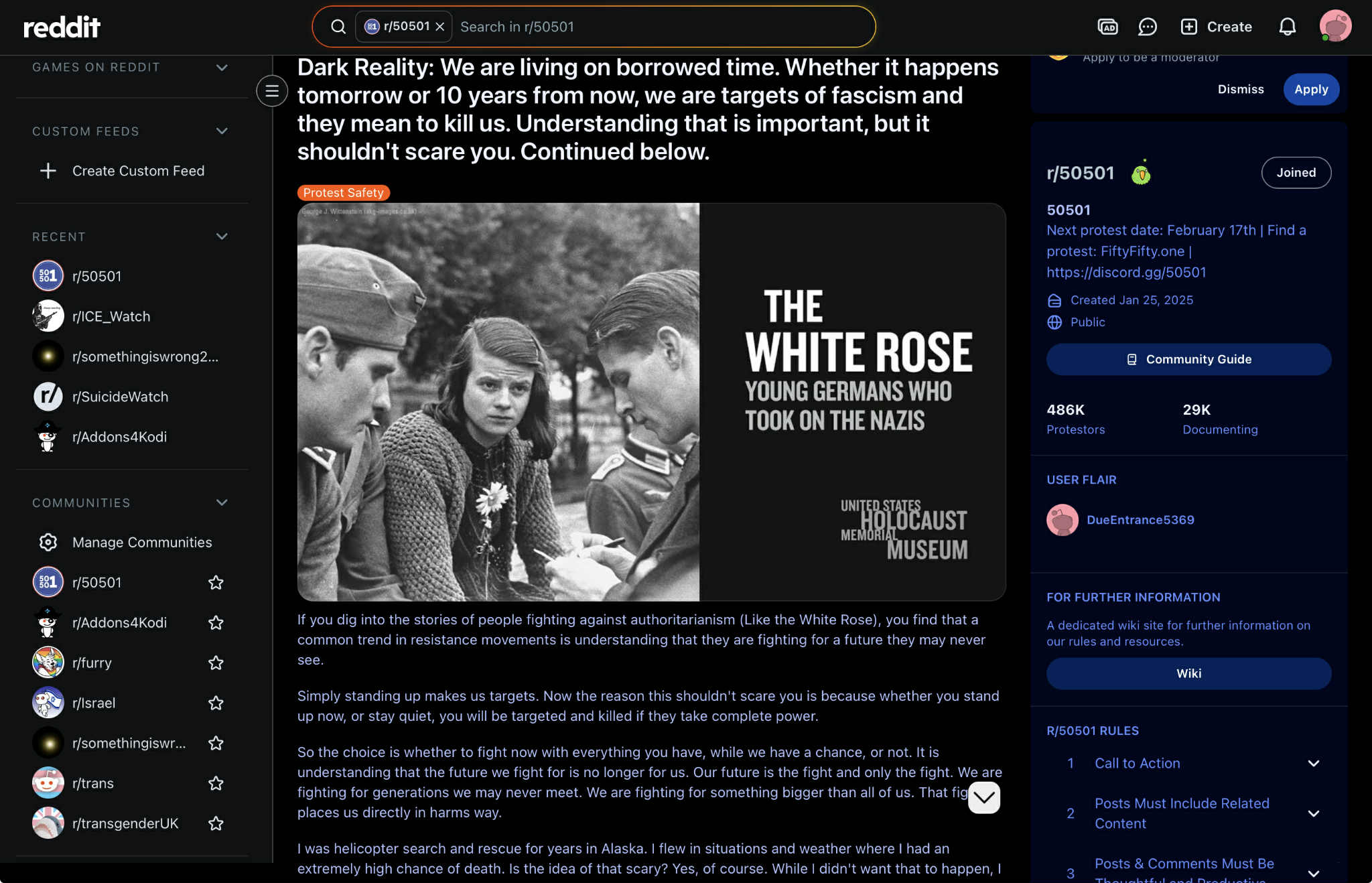1372x883 pixels.
Task: Click the Manage Communities gear icon
Action: [x=48, y=542]
